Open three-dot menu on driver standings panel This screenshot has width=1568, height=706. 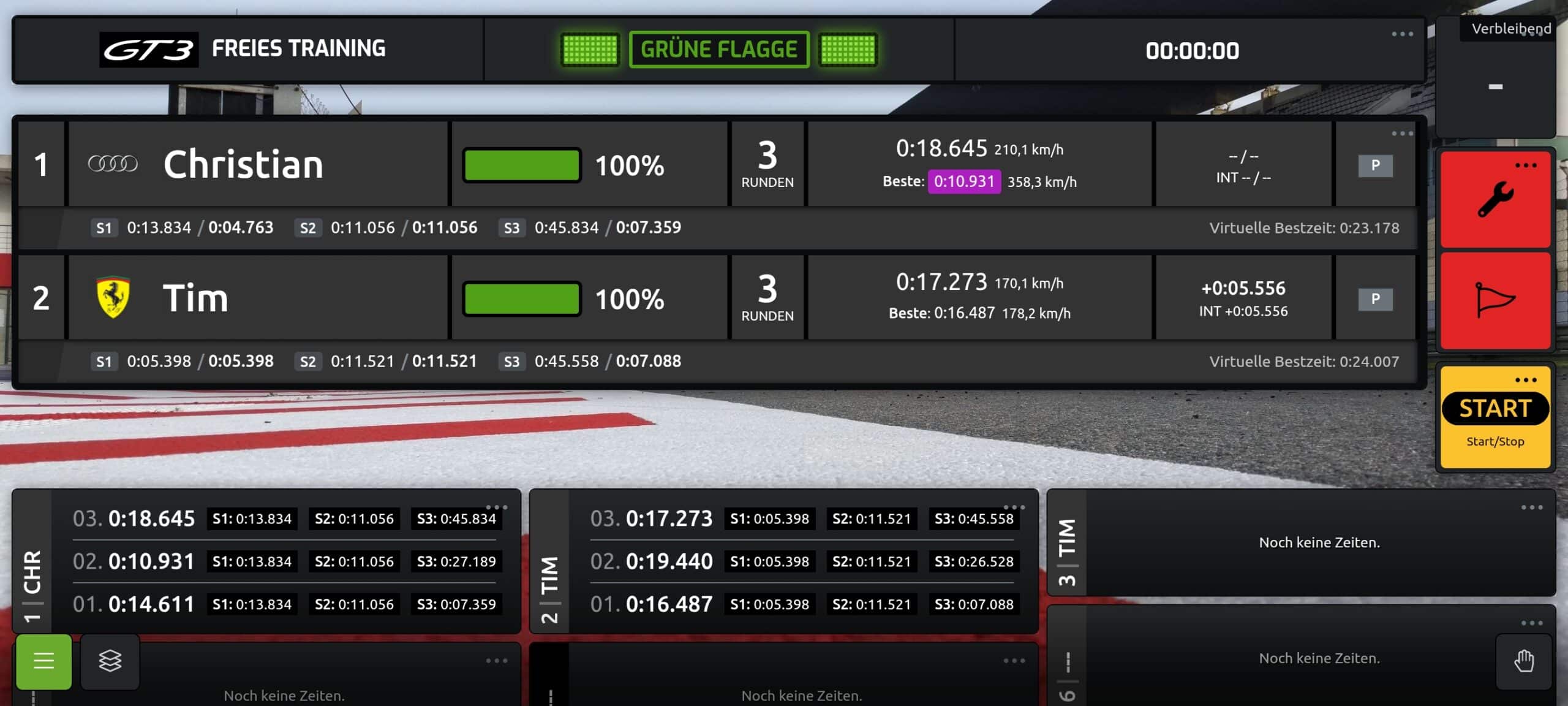pos(1402,134)
